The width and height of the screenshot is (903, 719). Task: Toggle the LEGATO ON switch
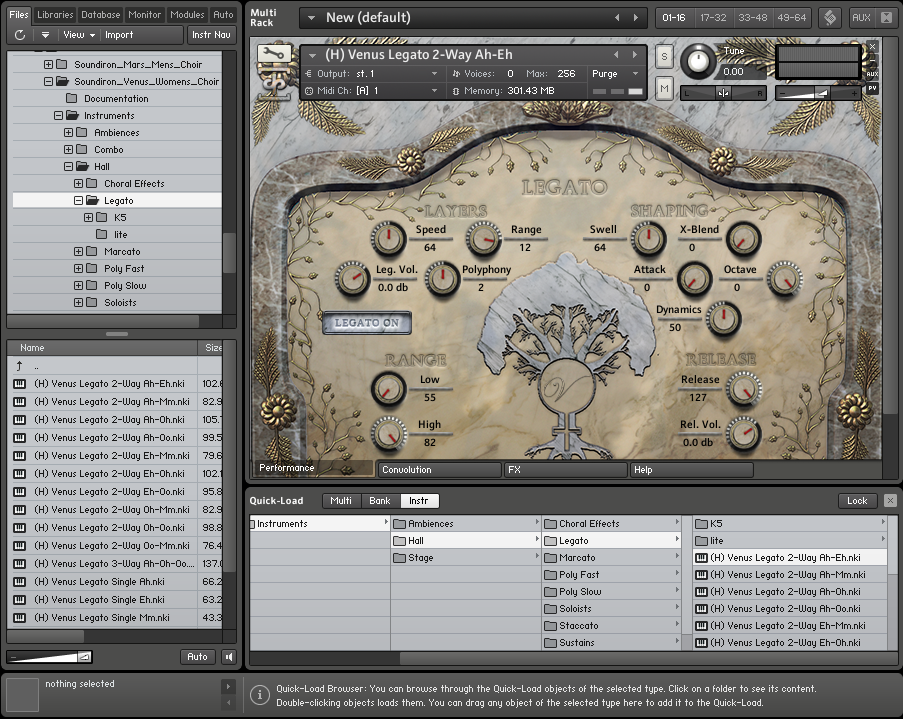tap(366, 323)
